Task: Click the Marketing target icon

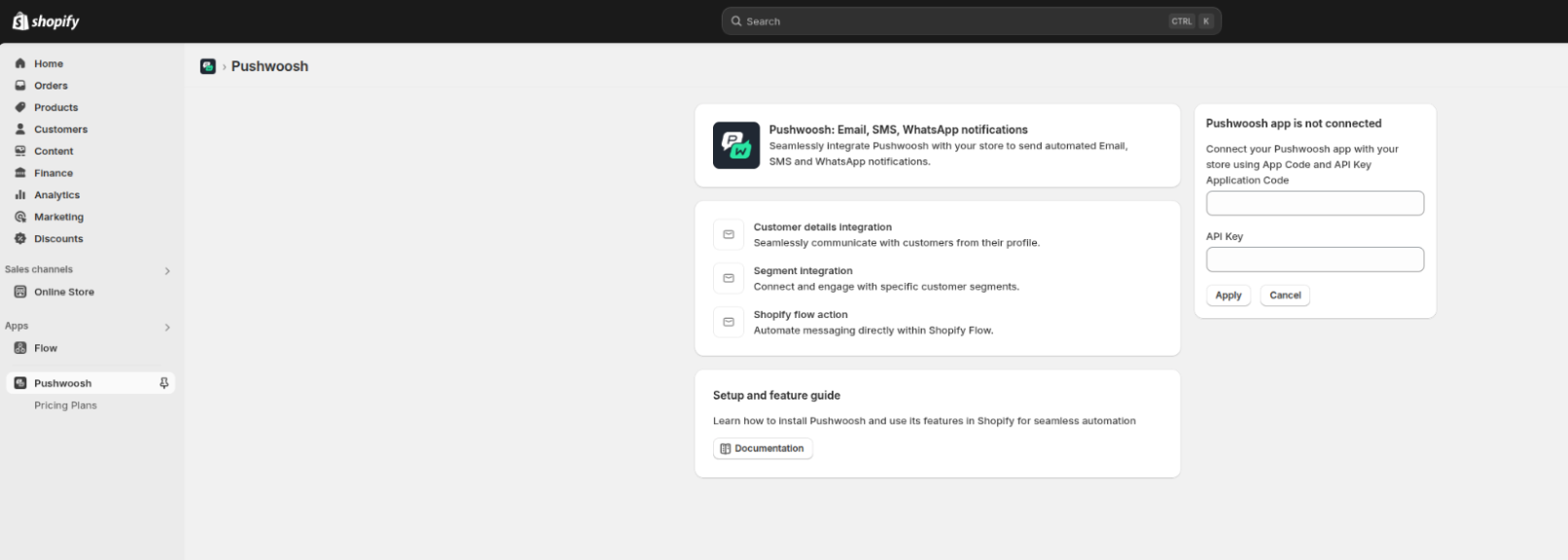Action: pos(20,217)
